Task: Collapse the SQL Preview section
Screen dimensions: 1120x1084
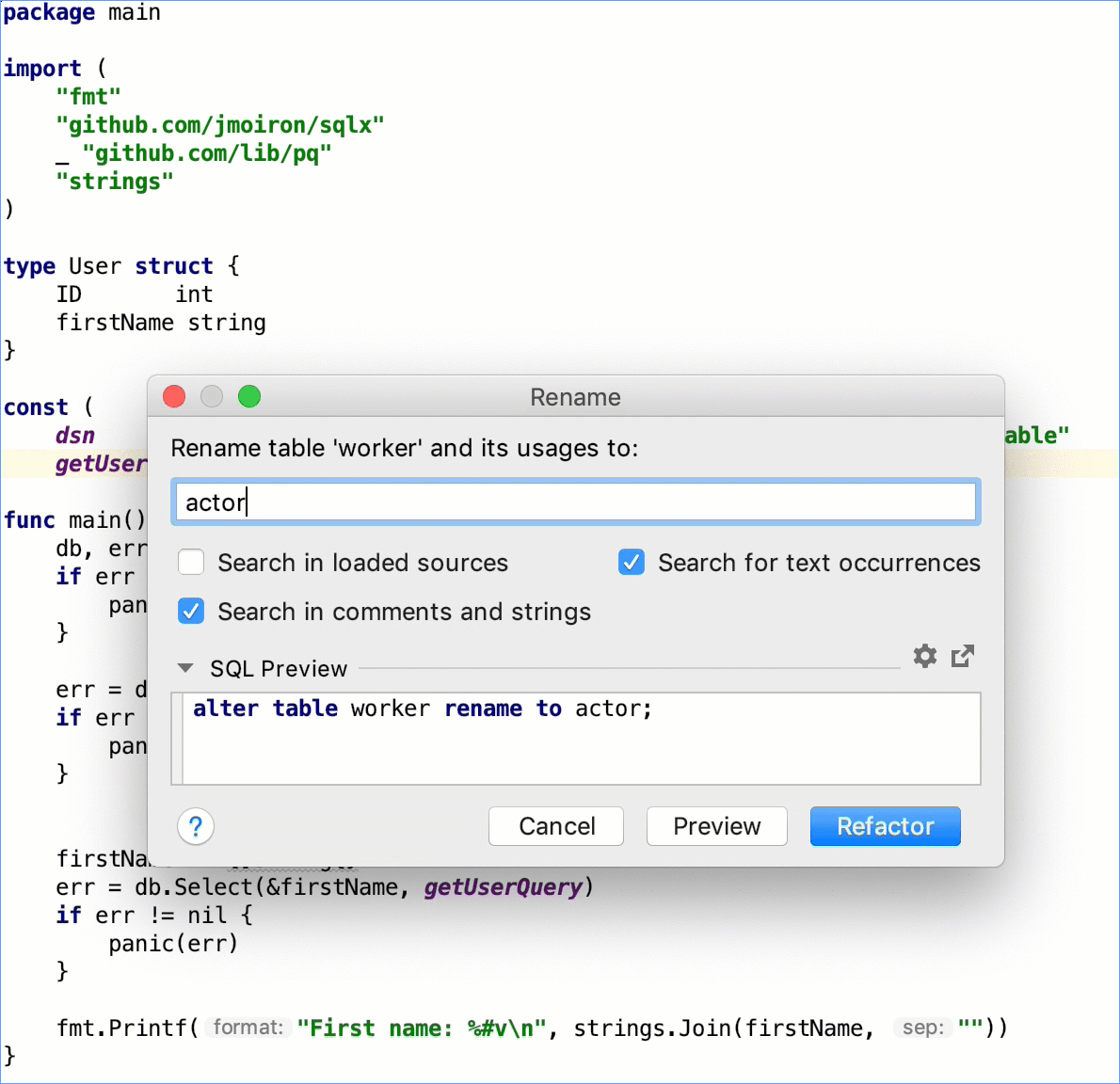Action: [185, 668]
